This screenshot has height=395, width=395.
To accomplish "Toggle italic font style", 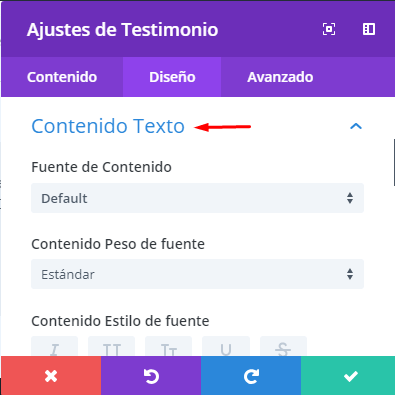I will pyautogui.click(x=54, y=347).
